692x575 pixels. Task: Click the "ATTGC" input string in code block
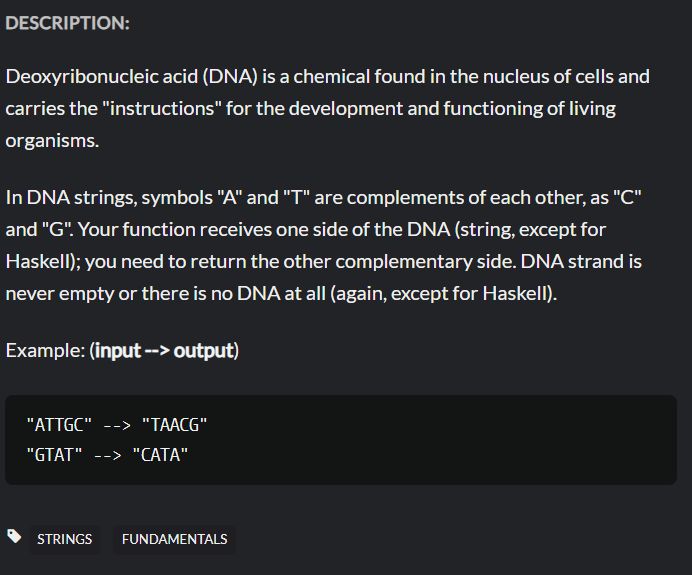(x=59, y=425)
